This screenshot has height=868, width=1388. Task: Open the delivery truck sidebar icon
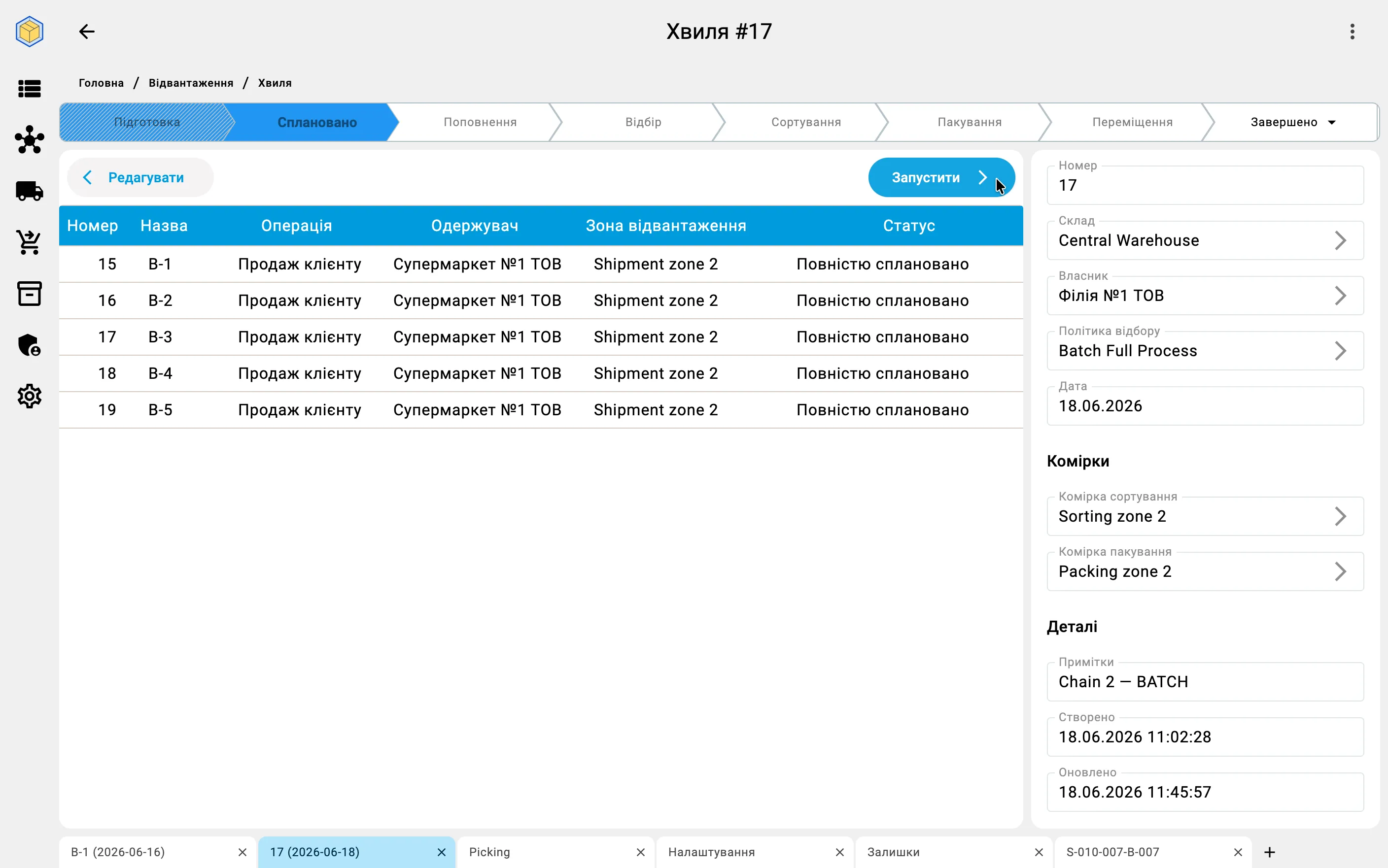29,191
